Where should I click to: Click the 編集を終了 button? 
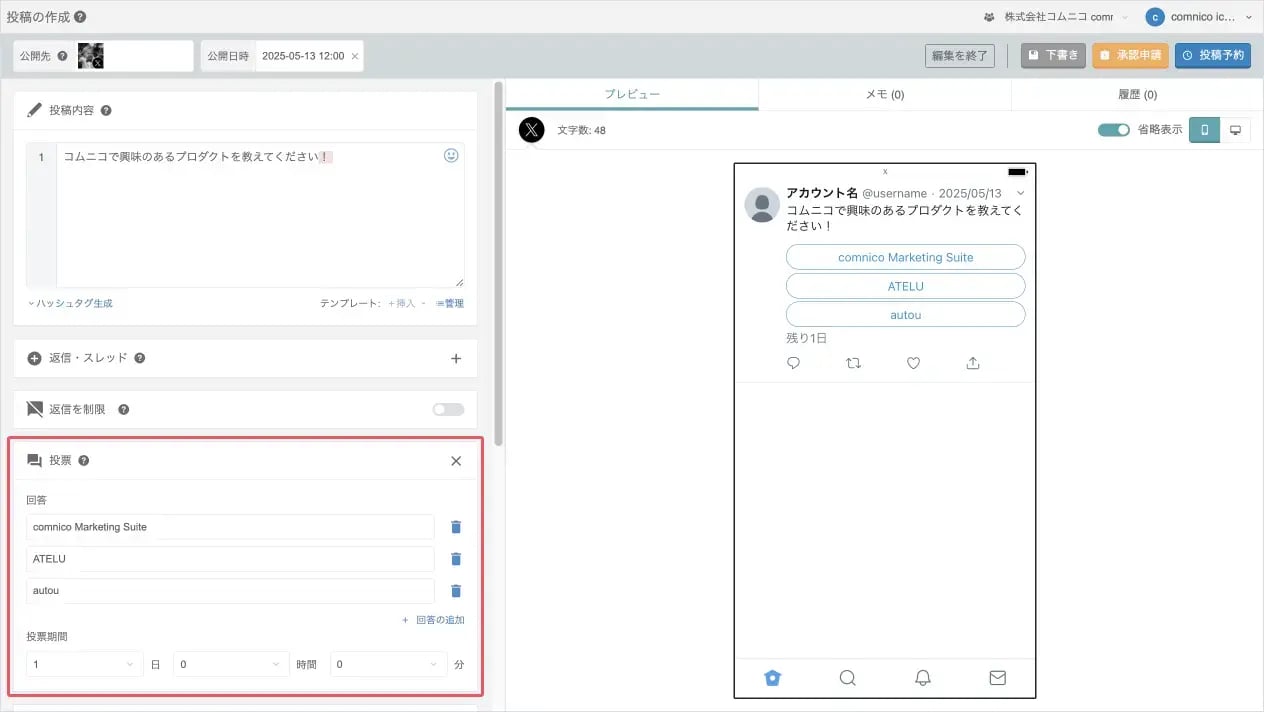pyautogui.click(x=960, y=56)
